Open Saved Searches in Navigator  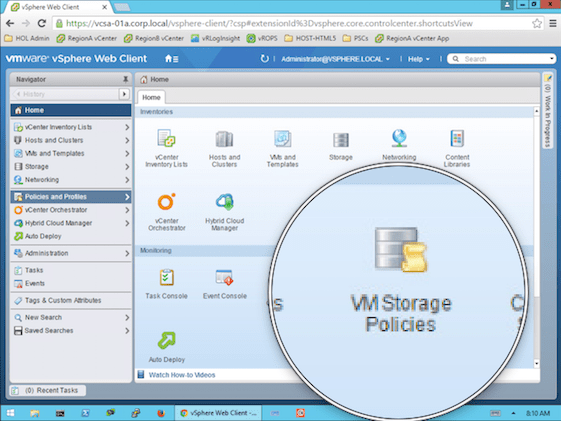click(x=71, y=331)
